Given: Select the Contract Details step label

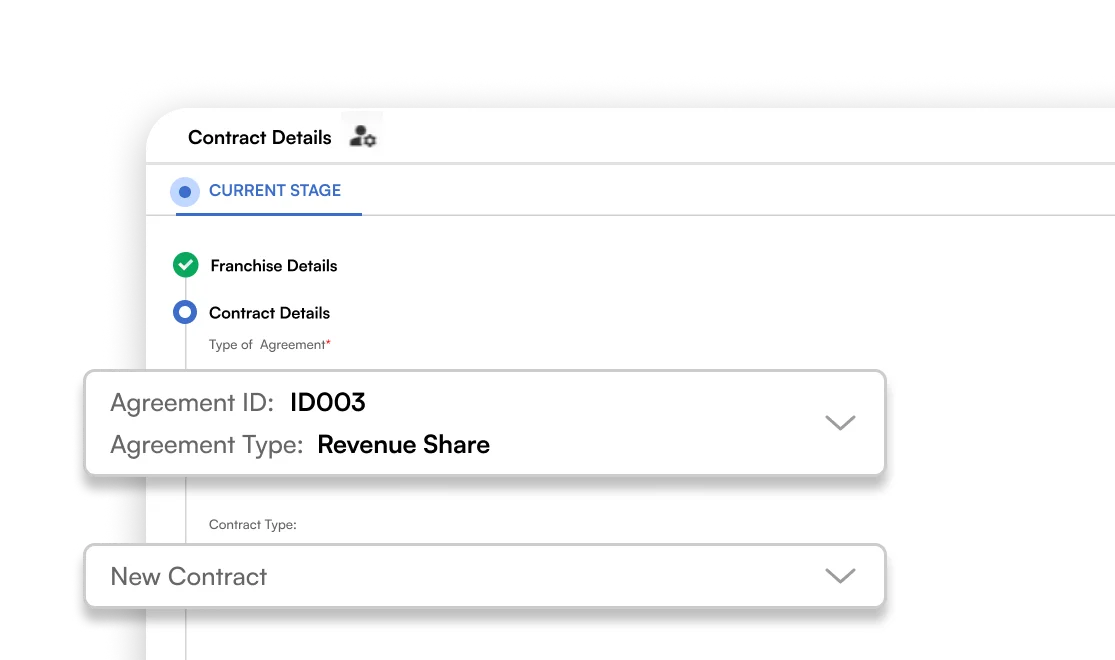Looking at the screenshot, I should pyautogui.click(x=270, y=313).
